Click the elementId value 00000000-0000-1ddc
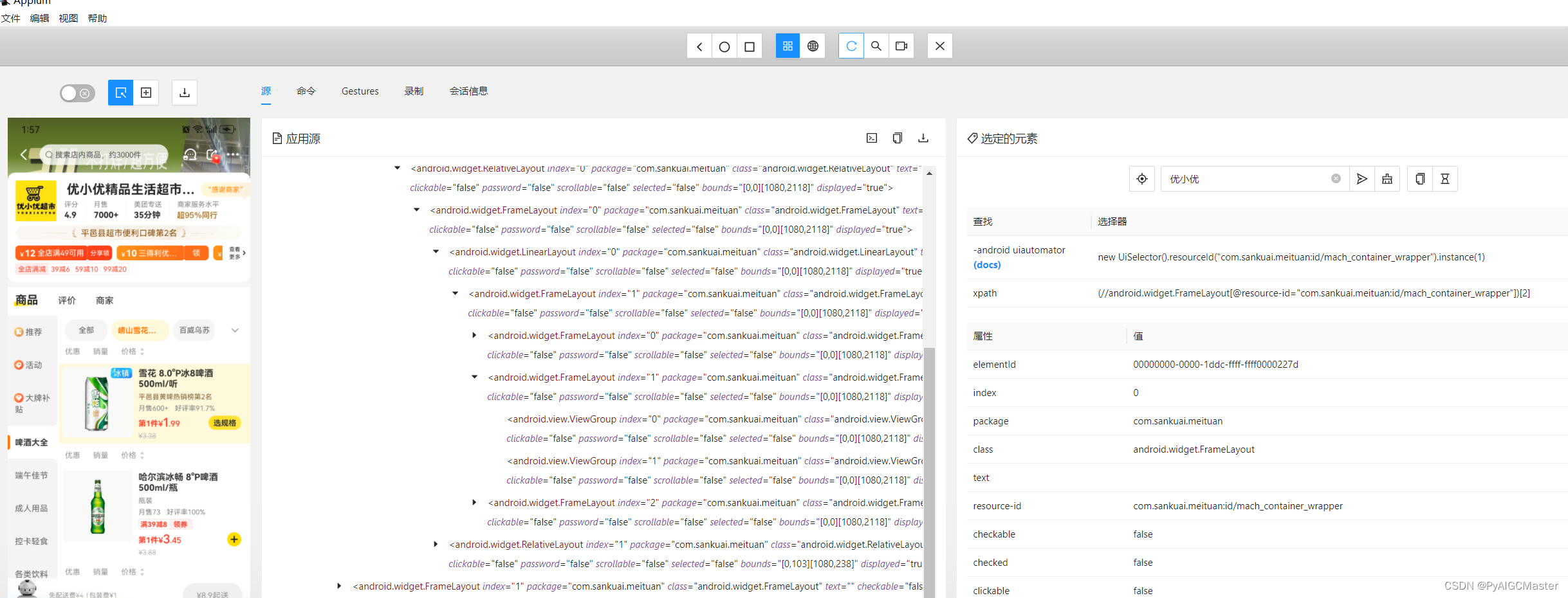This screenshot has width=1568, height=598. click(1215, 365)
